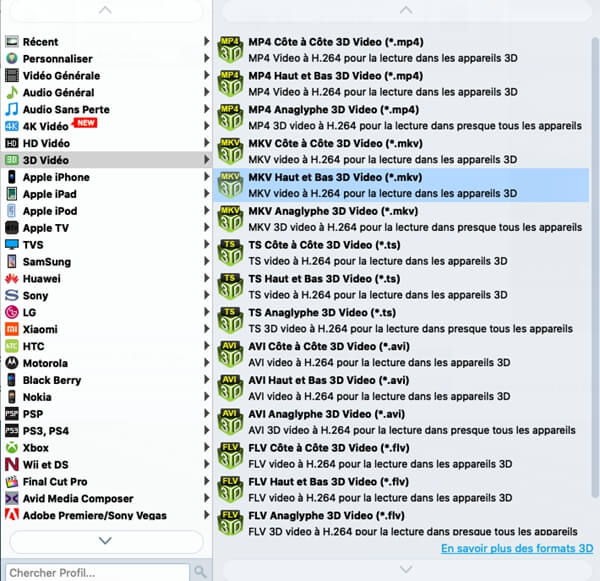
Task: Click the Audio Général green note icon
Action: (11, 92)
